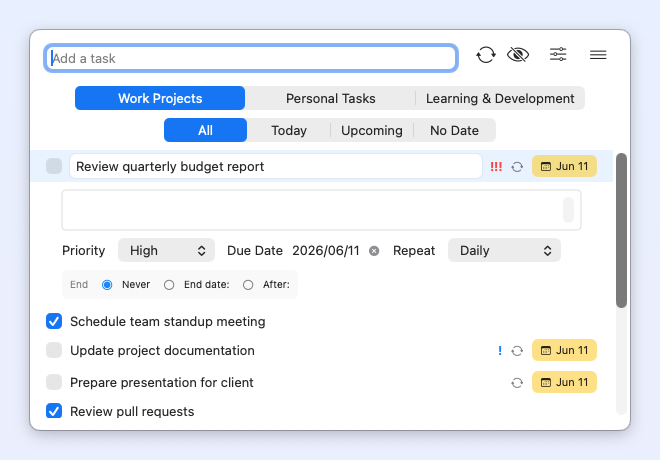Select the All filter tab
This screenshot has width=660, height=460.
click(x=205, y=130)
